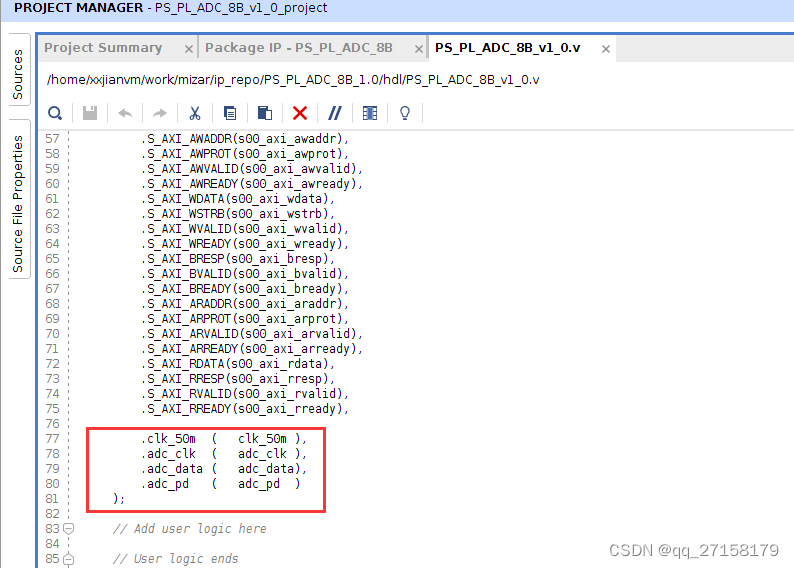Close the PS_PL_ADC_8B_v1_0.v tab
The image size is (794, 568).
click(606, 49)
